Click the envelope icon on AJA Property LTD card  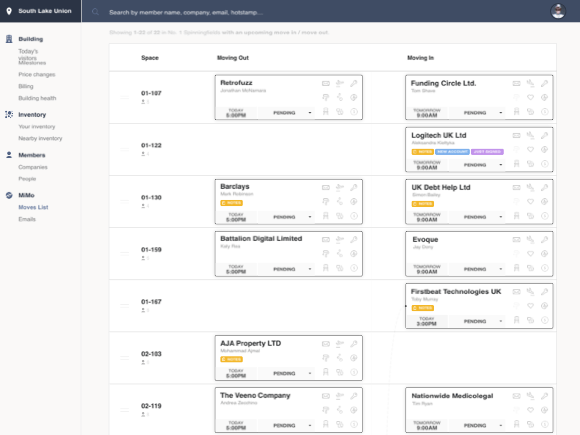click(326, 344)
